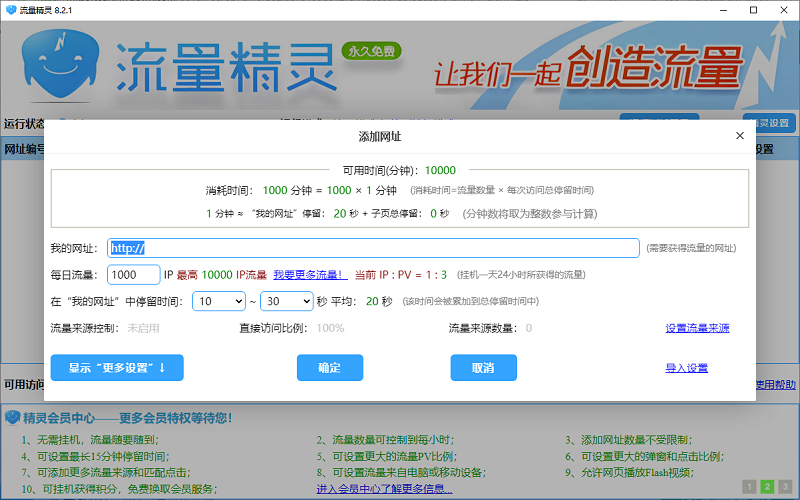Go to page 1 of member tips
Image resolution: width=800 pixels, height=500 pixels.
tap(748, 487)
